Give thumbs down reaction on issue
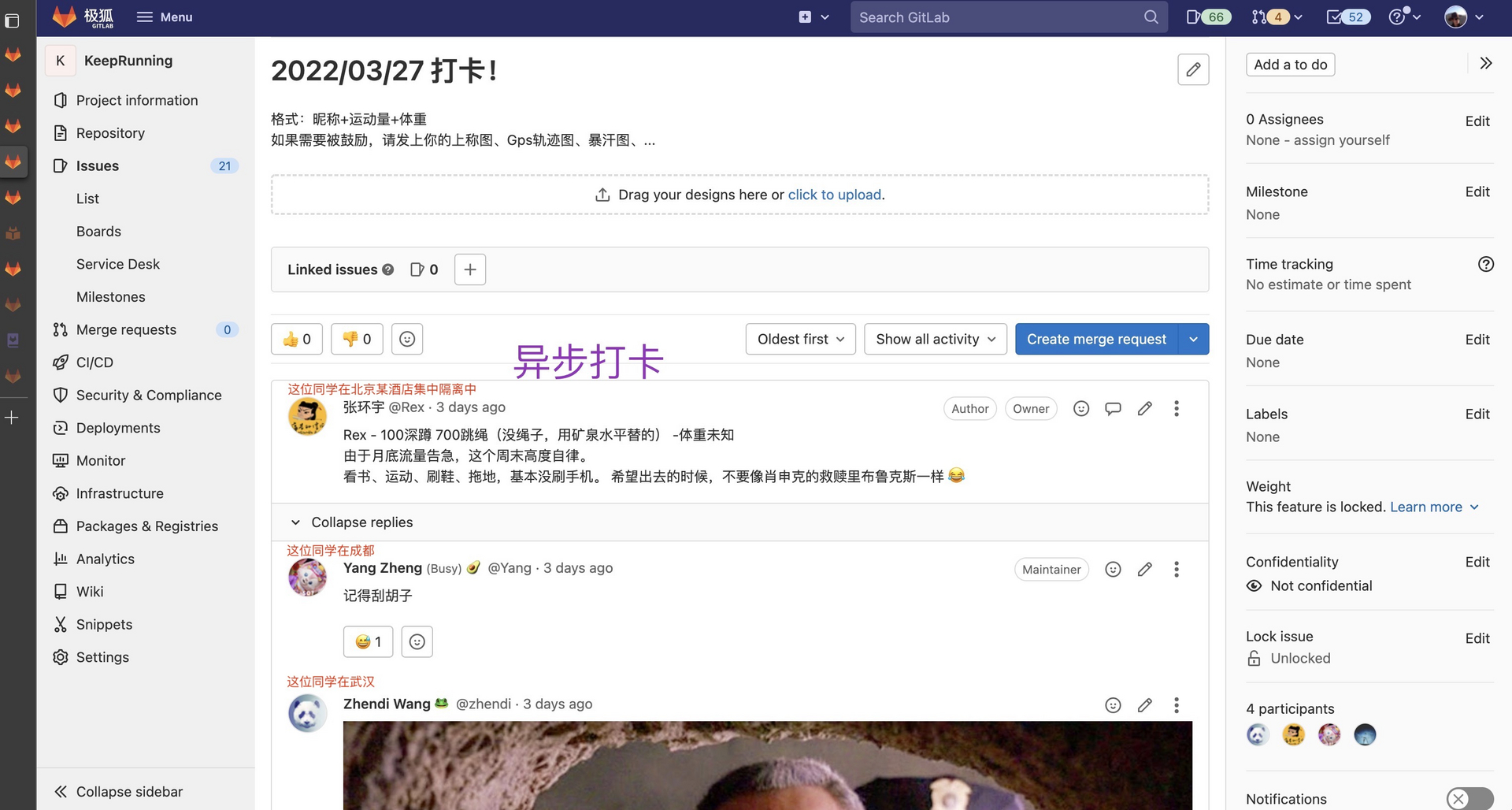Image resolution: width=1512 pixels, height=810 pixels. click(357, 339)
